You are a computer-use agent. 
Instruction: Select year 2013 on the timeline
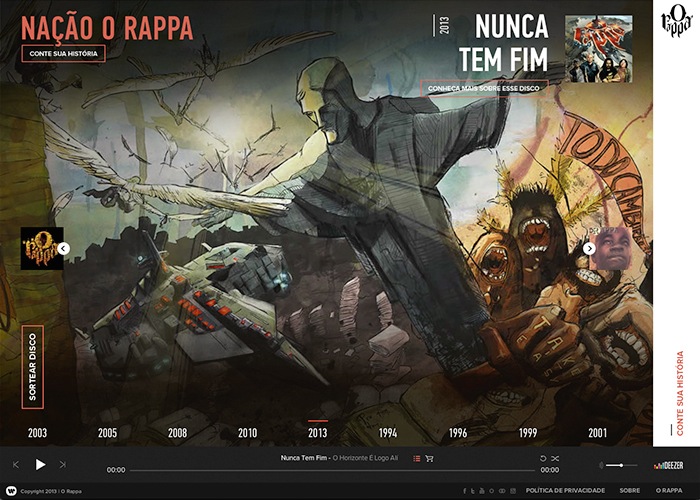[317, 433]
